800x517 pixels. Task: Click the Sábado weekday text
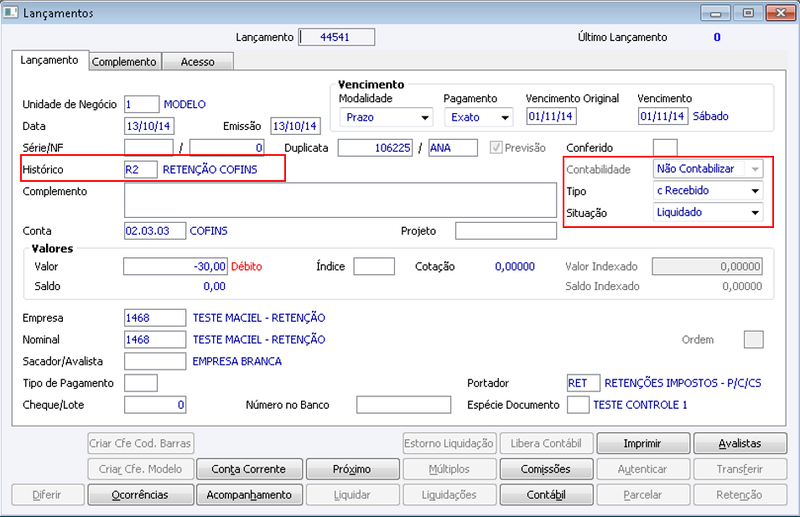click(x=710, y=116)
